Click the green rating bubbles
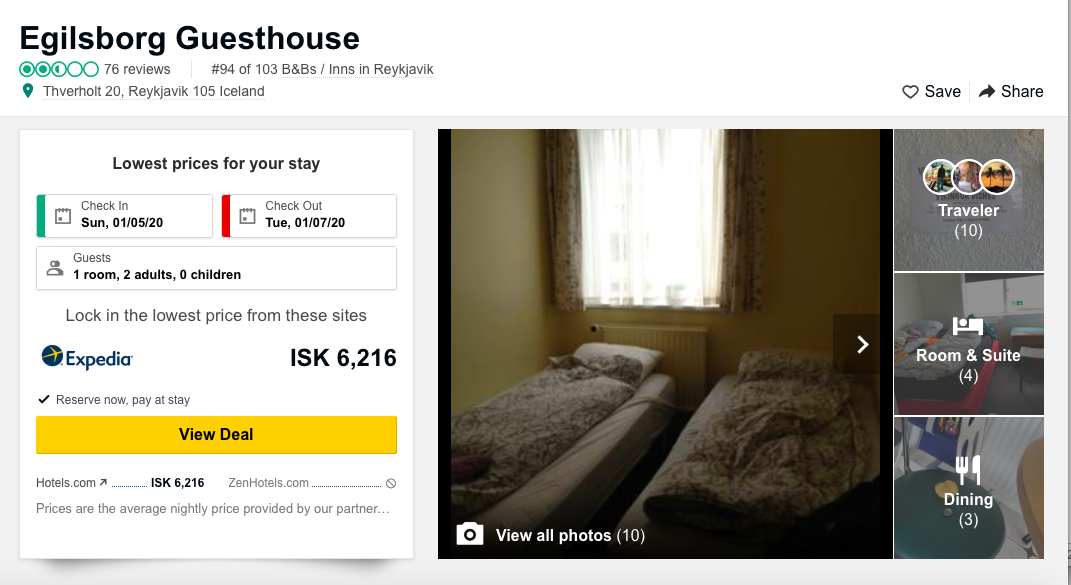The image size is (1071, 585). [59, 69]
